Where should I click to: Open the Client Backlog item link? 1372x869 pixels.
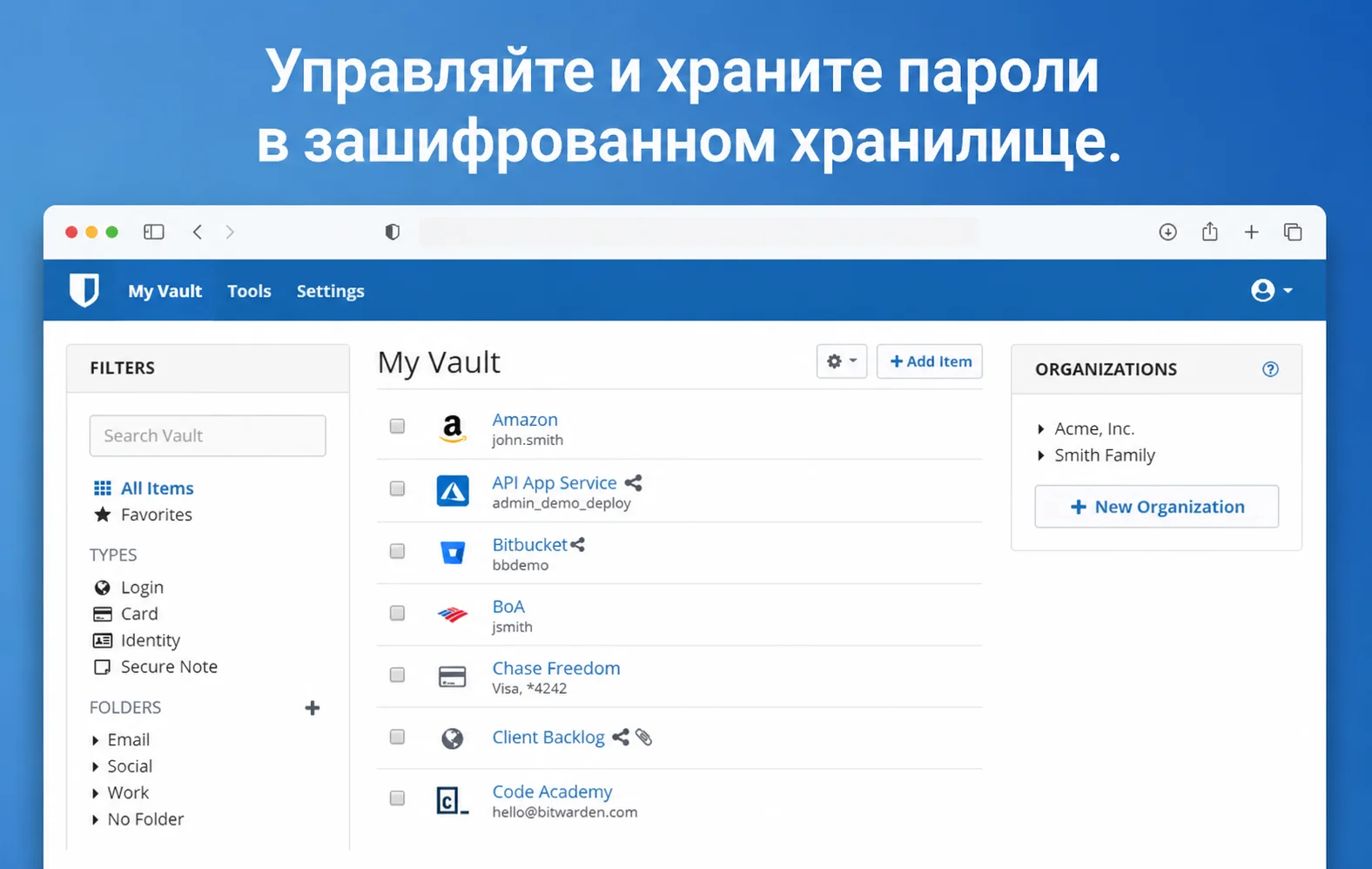(x=548, y=738)
